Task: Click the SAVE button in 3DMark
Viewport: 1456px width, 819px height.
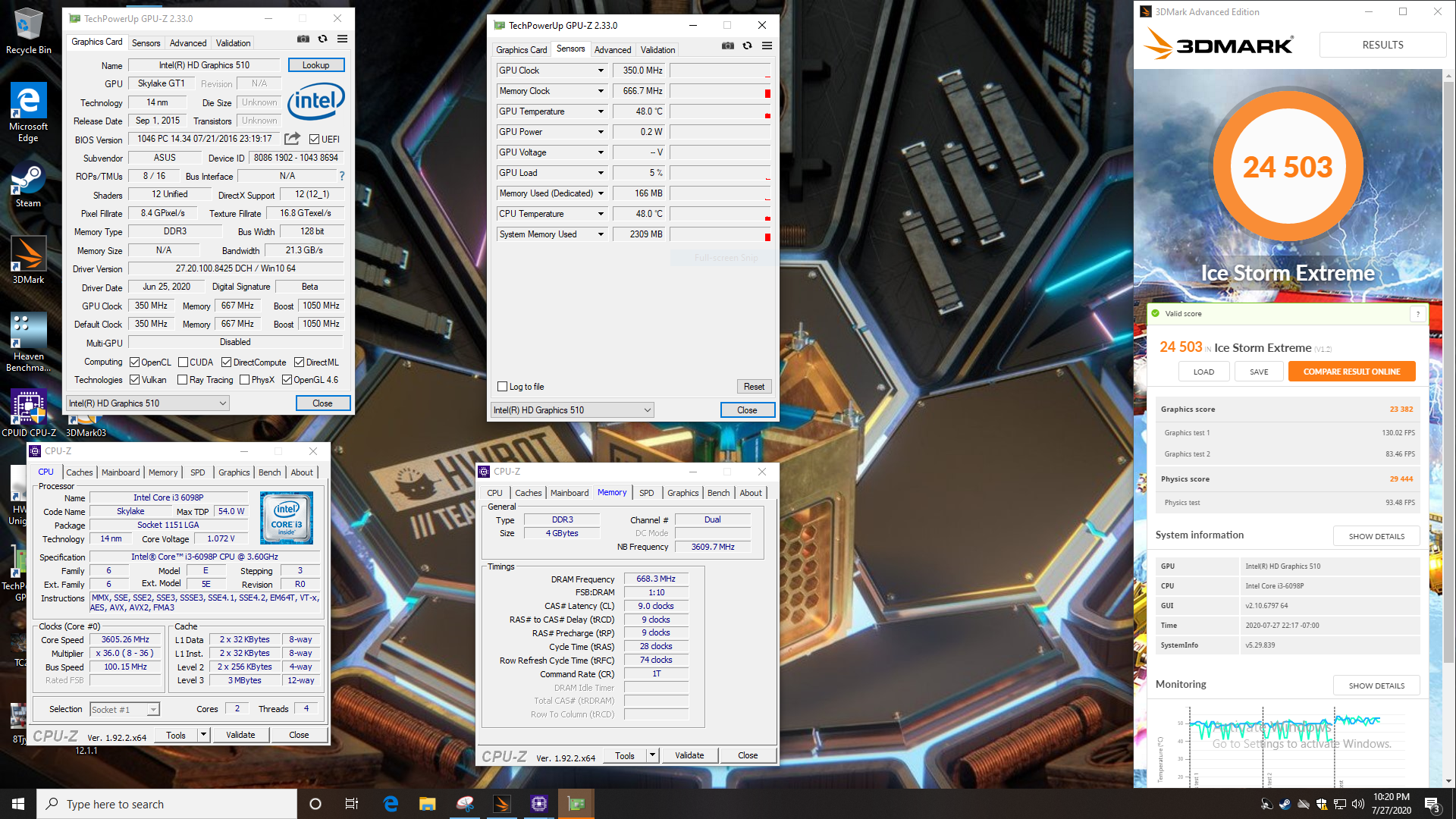Action: 1259,372
